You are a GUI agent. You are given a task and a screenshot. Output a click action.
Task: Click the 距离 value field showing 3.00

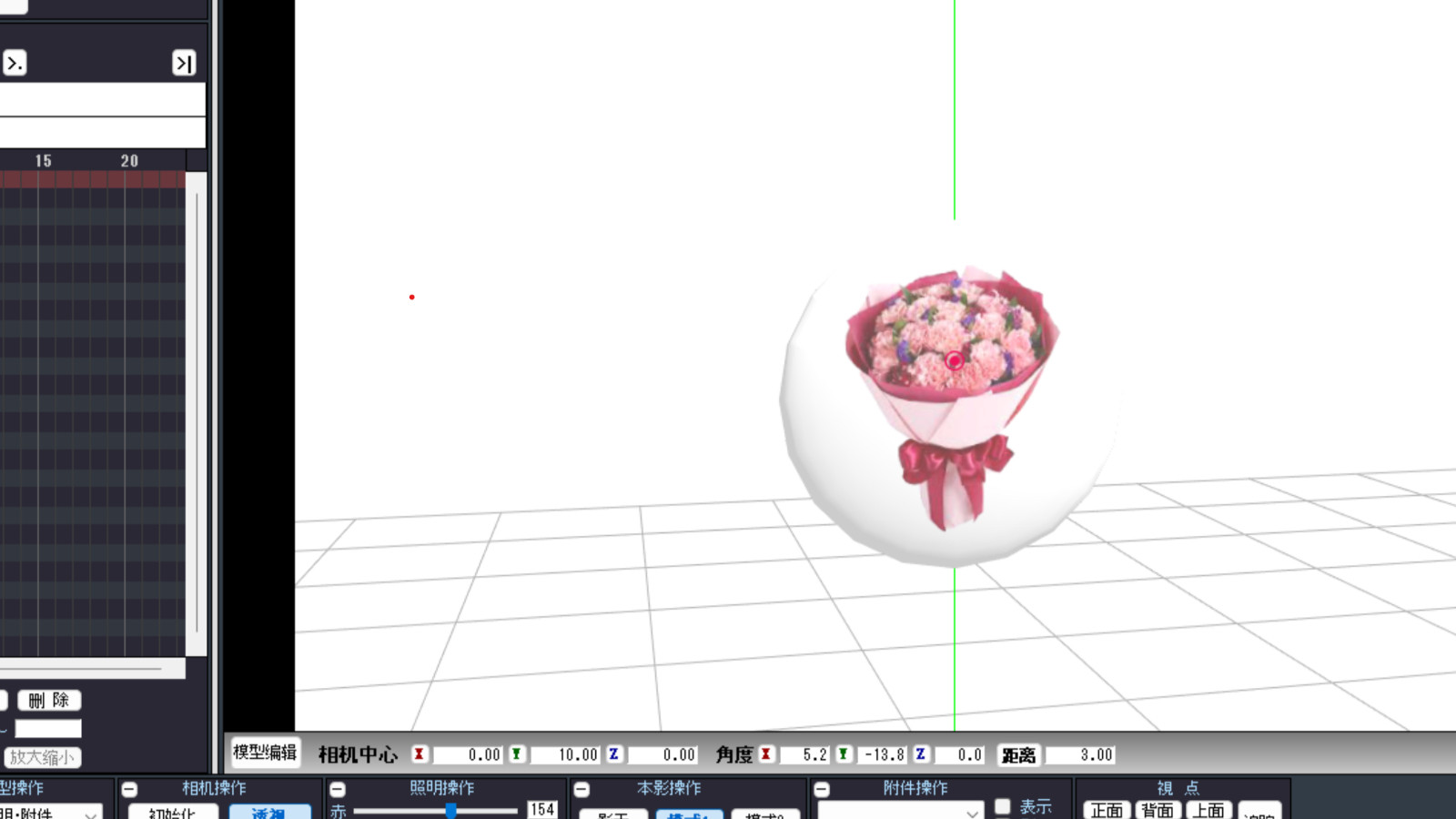coord(1080,755)
